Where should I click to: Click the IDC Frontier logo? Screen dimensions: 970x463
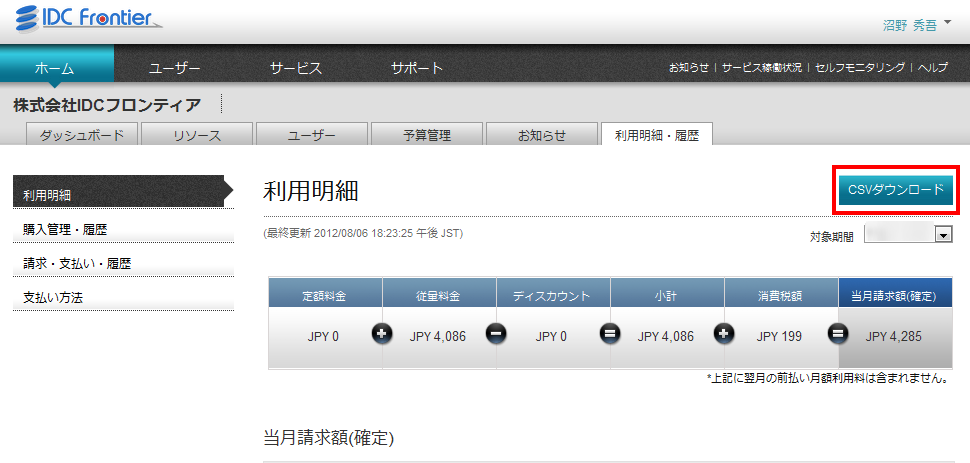pos(88,18)
